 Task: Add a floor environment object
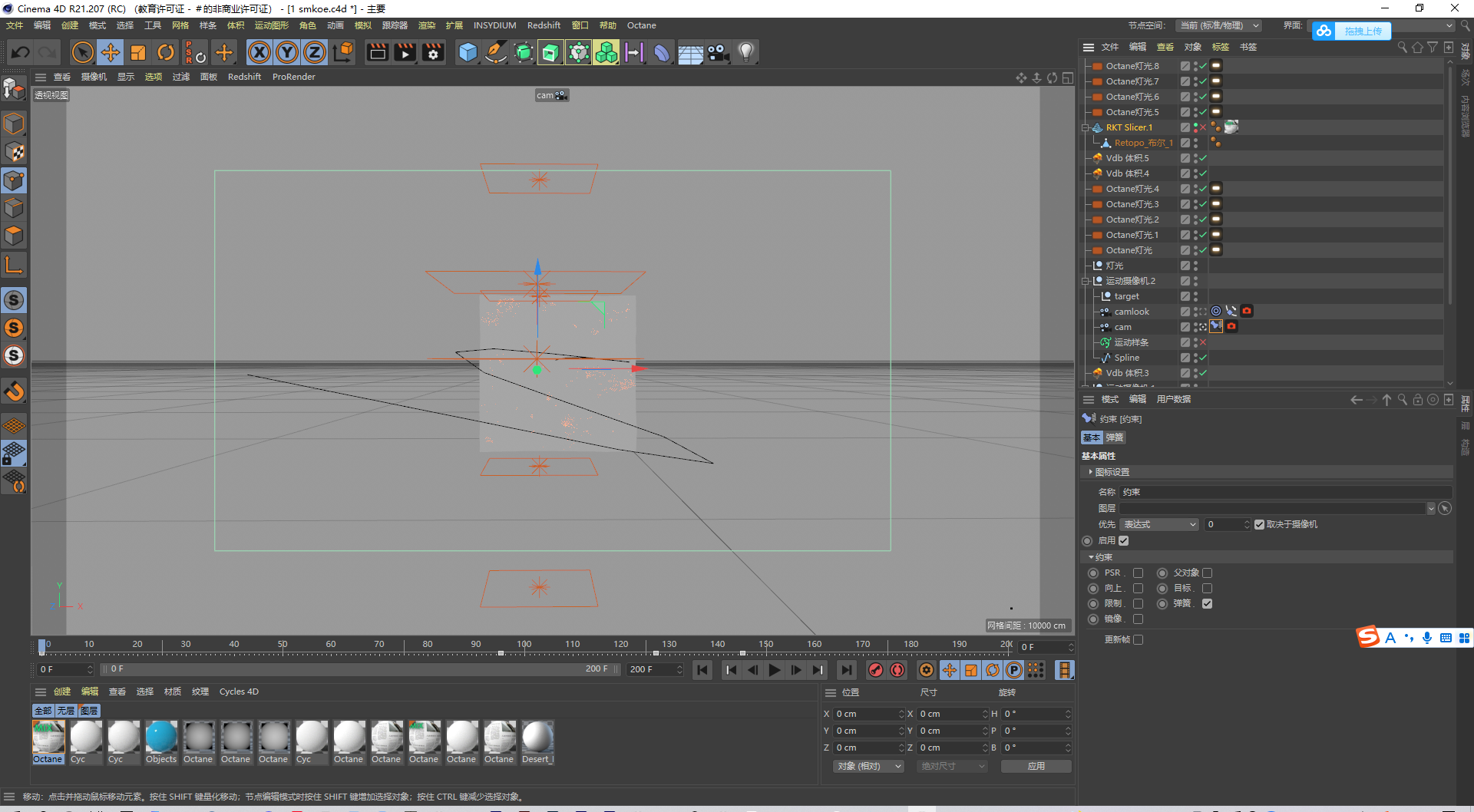click(690, 52)
